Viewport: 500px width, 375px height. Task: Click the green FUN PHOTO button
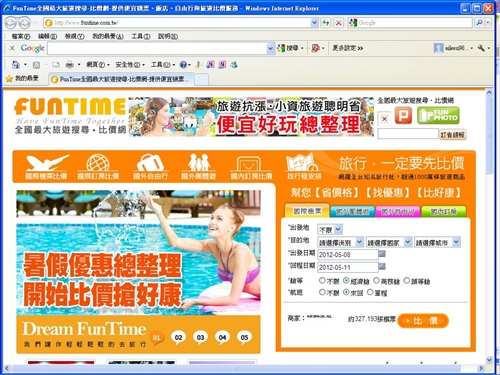(x=438, y=116)
